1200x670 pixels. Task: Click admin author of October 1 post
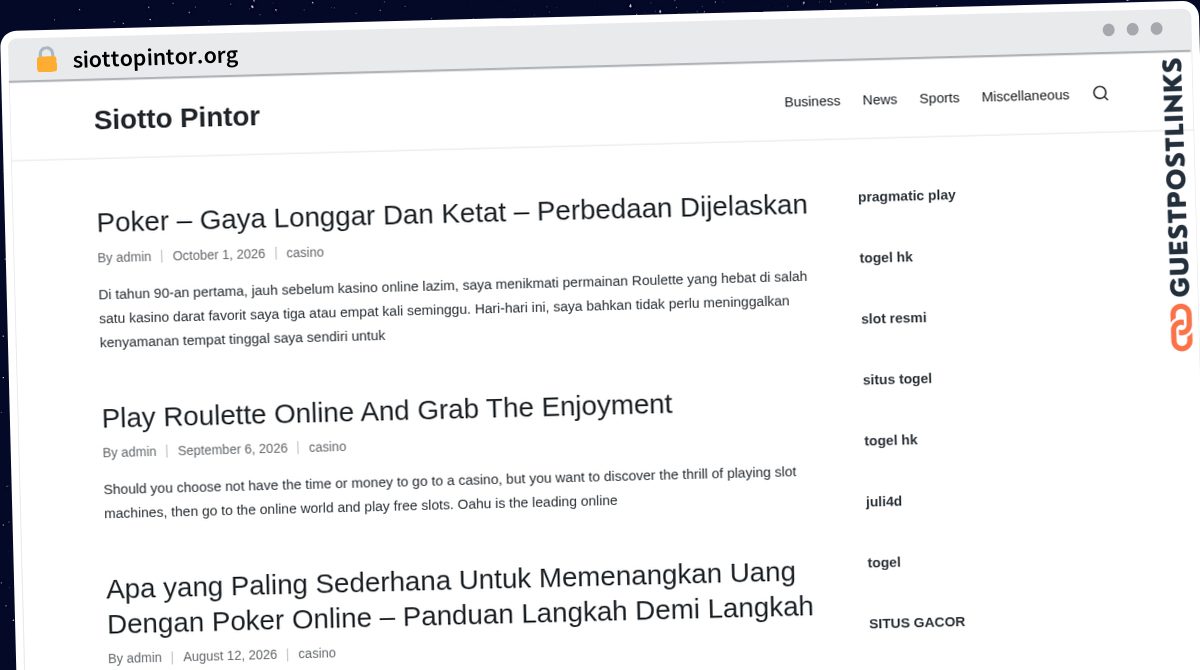(133, 257)
